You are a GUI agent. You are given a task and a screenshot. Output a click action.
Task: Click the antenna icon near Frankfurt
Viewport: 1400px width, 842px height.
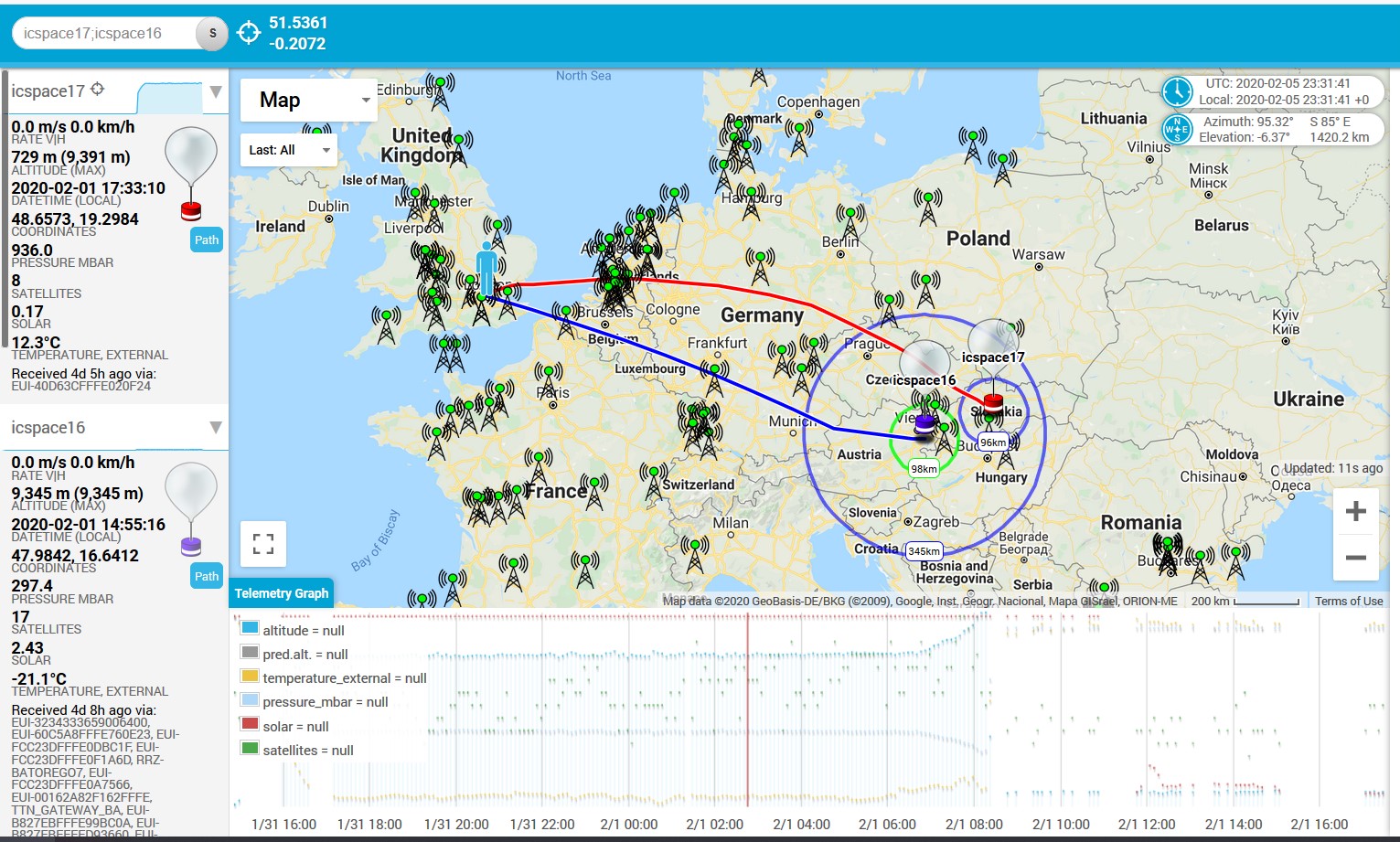714,378
